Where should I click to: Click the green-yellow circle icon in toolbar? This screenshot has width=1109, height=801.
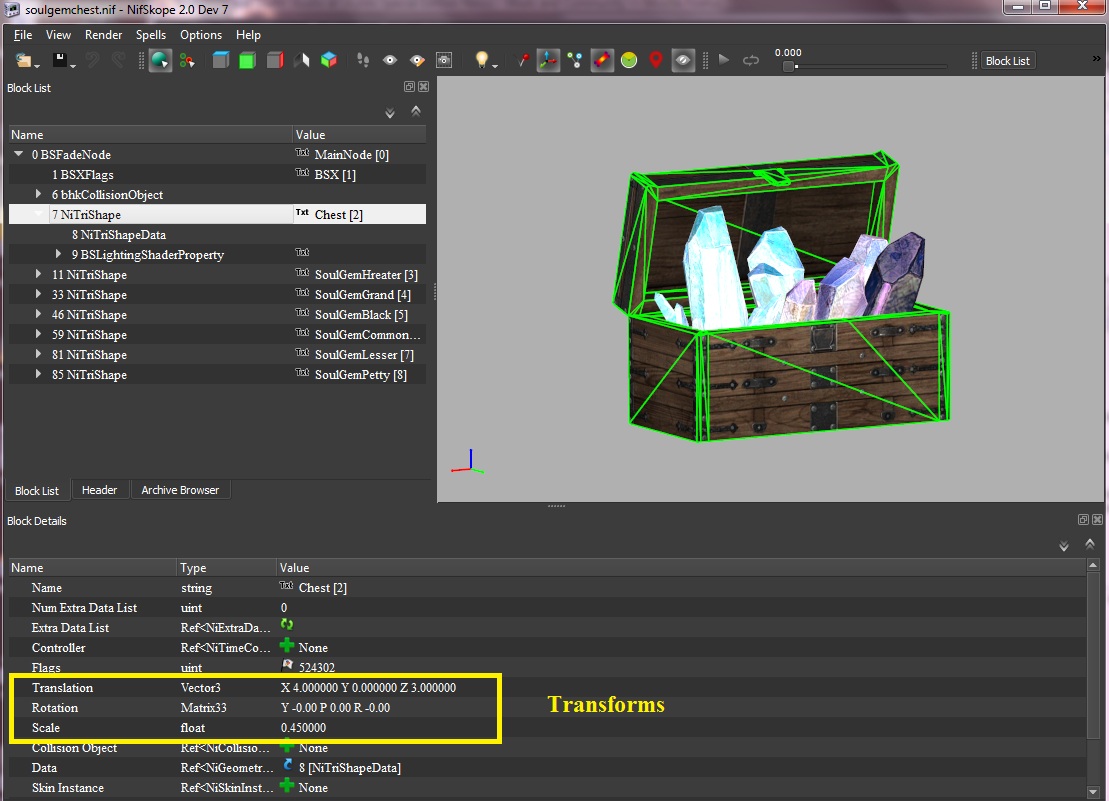pos(629,61)
